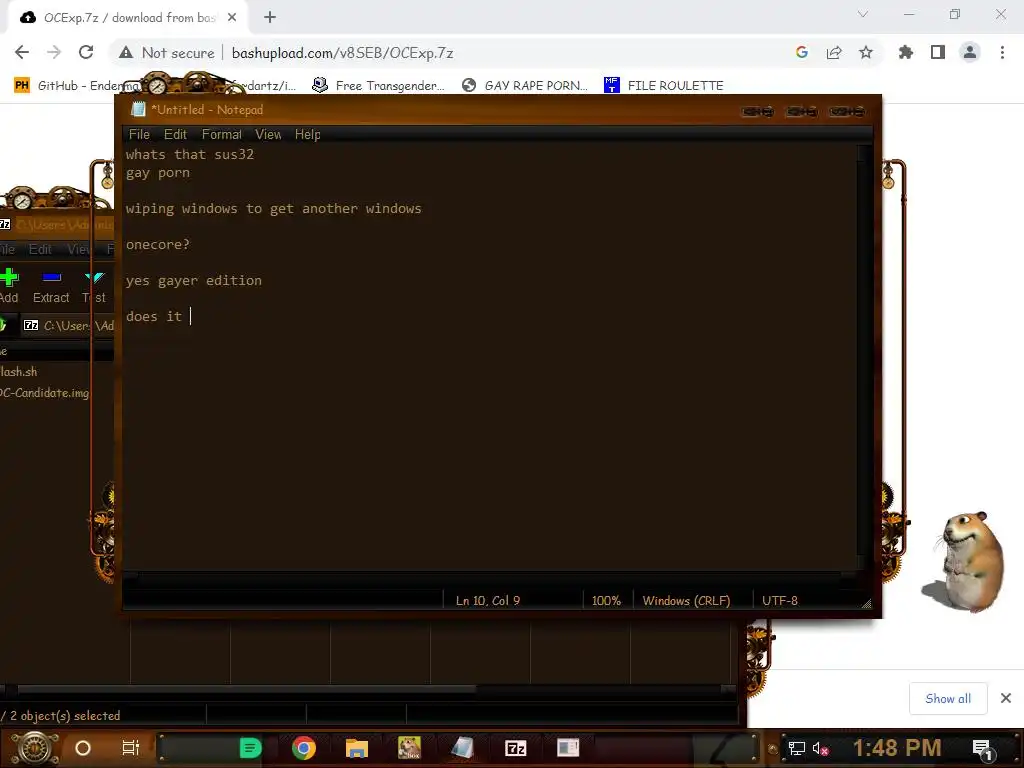
Task: Click the 1:48 PM taskbar clock
Action: 897,748
